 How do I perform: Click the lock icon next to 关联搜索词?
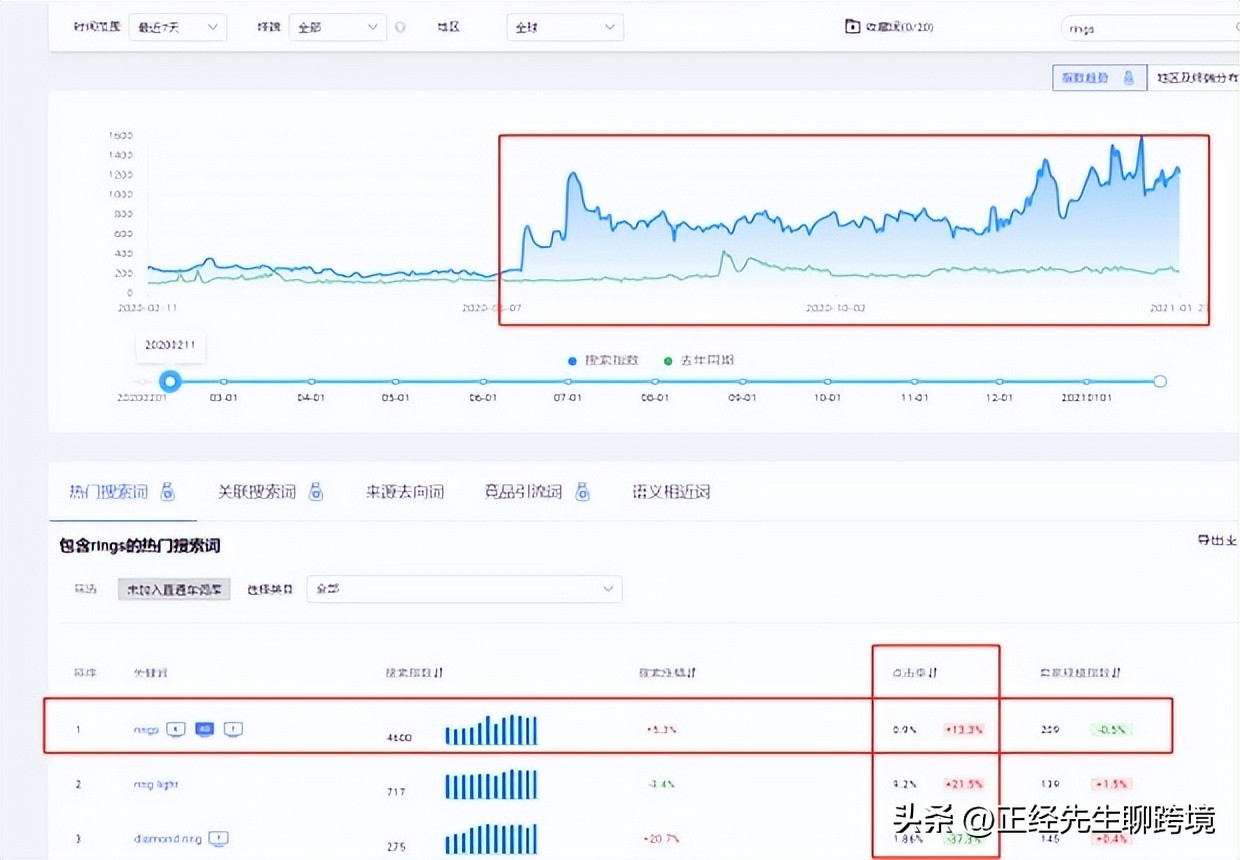pyautogui.click(x=316, y=491)
